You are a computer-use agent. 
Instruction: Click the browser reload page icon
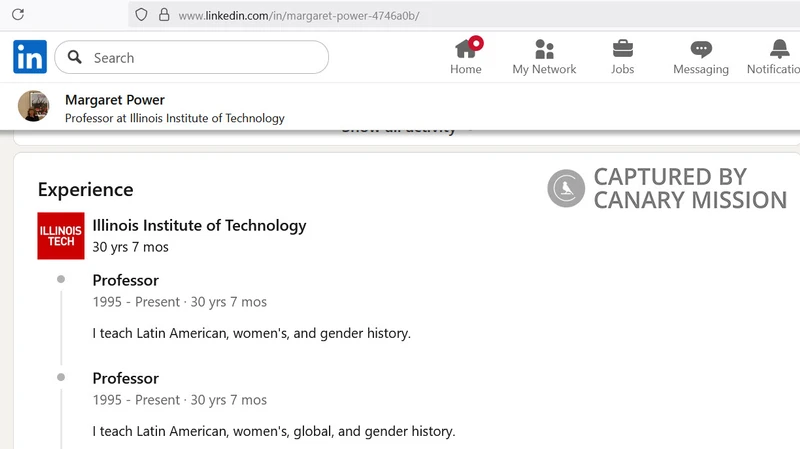pos(17,15)
